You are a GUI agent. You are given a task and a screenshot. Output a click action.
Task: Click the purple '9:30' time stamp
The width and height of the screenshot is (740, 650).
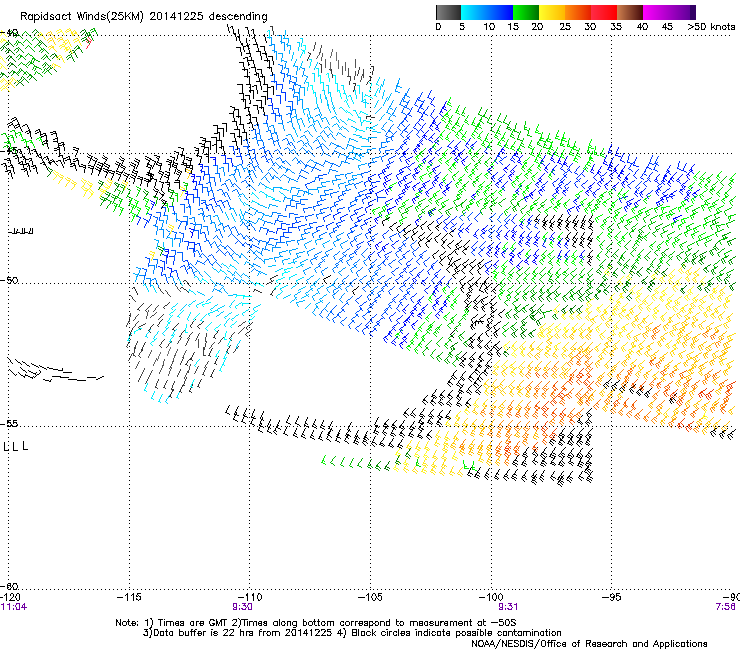[x=242, y=607]
